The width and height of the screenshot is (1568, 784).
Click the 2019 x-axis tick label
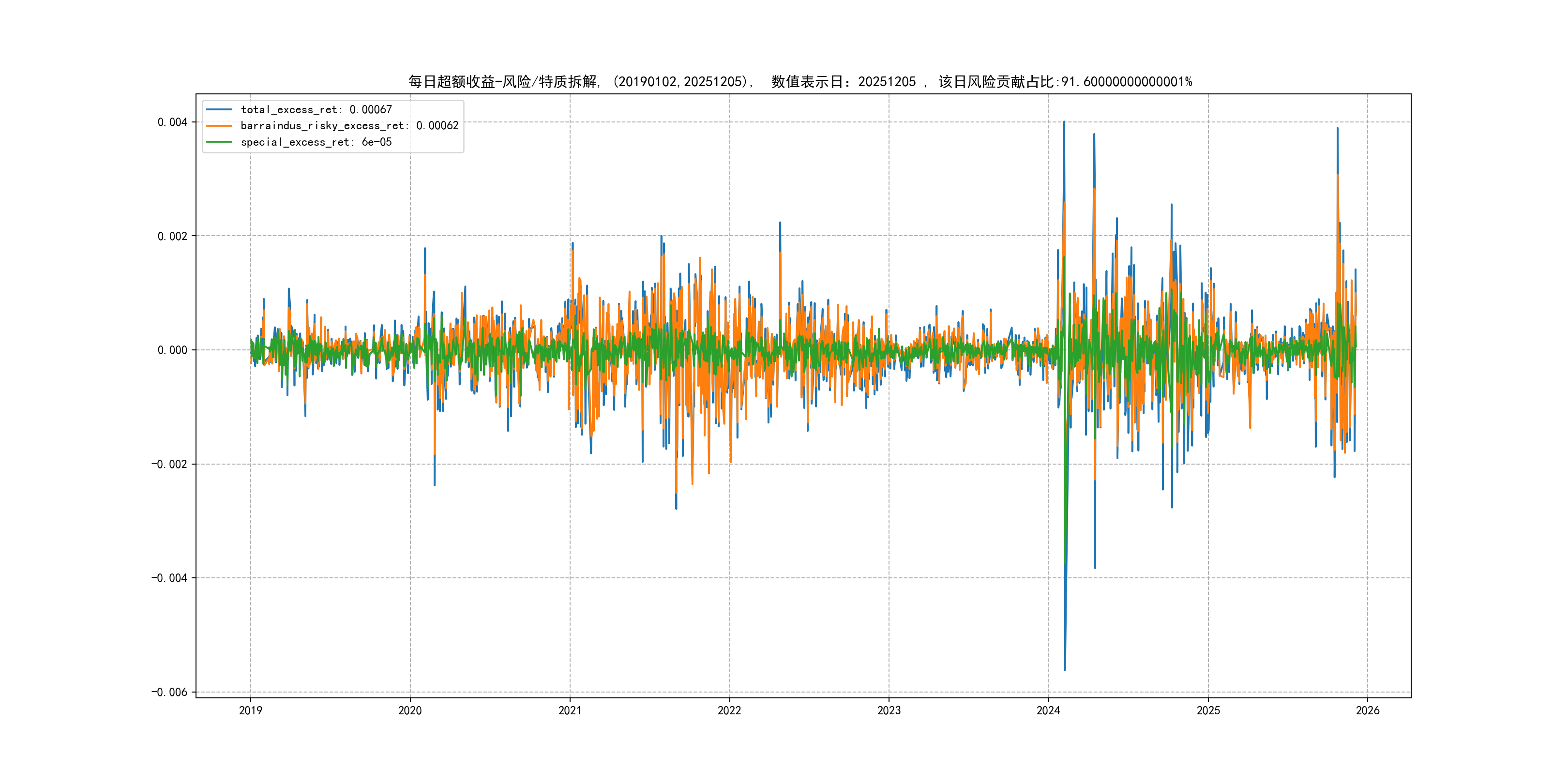[x=250, y=710]
